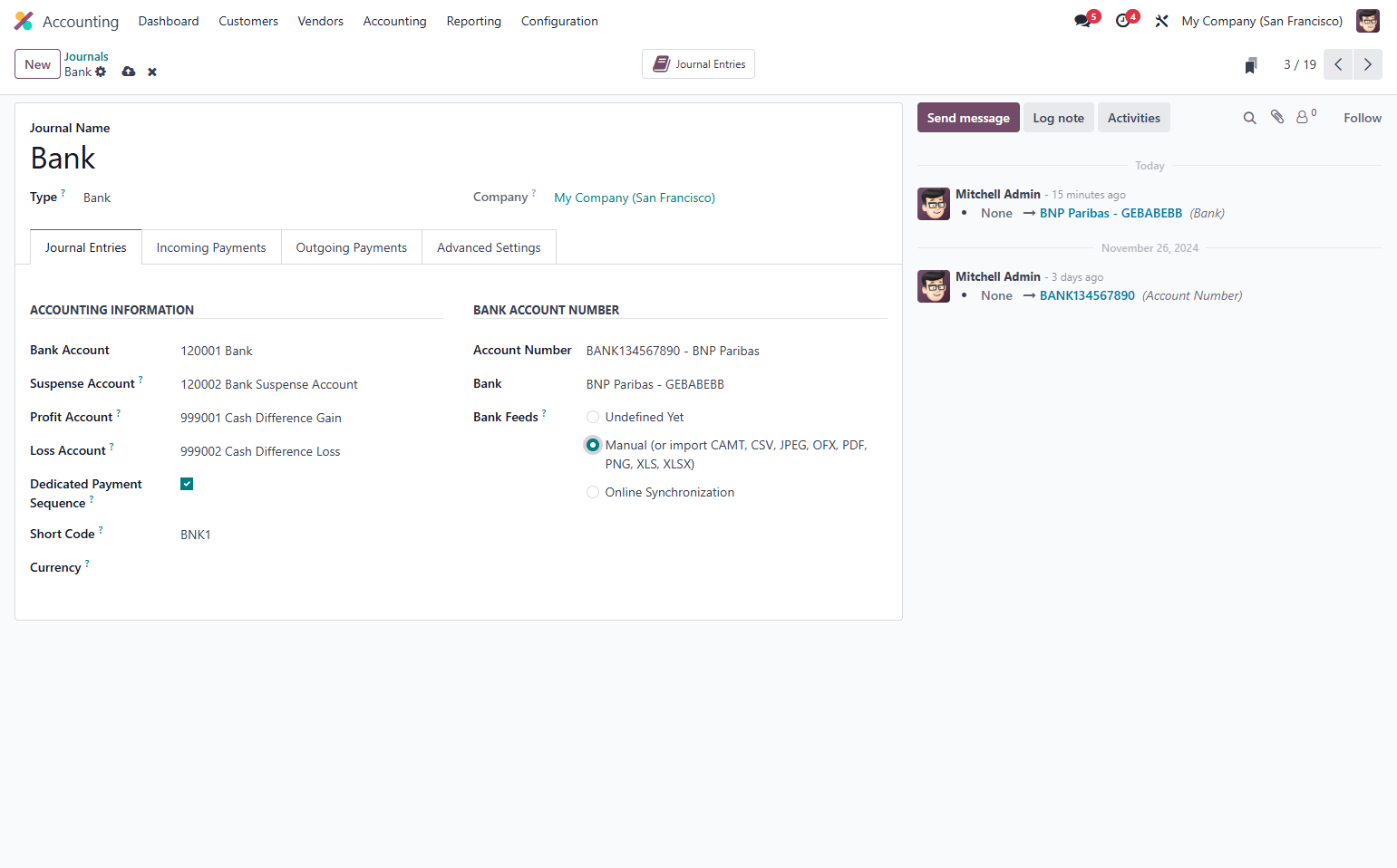The width and height of the screenshot is (1397, 868).
Task: Select the Manual import bank feed option
Action: click(593, 445)
